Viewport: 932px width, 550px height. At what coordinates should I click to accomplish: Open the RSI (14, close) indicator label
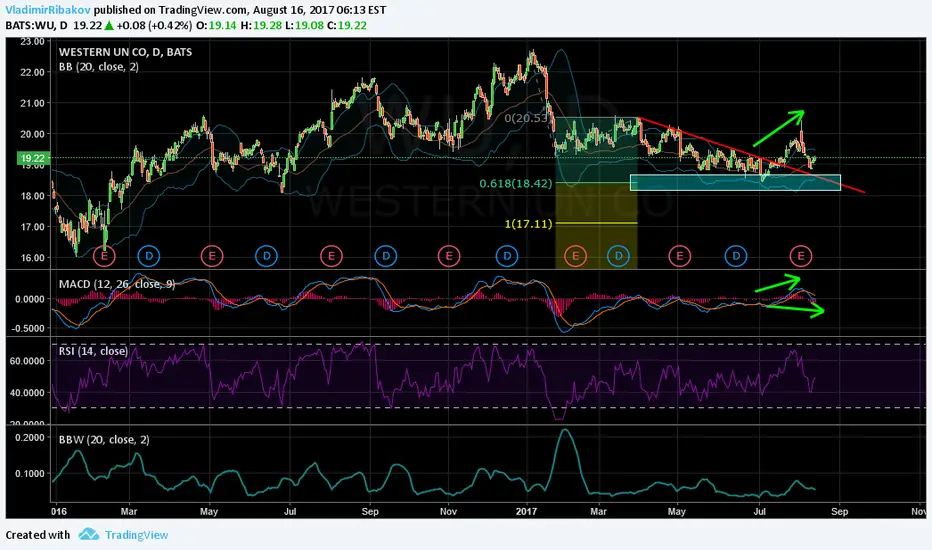pos(93,351)
